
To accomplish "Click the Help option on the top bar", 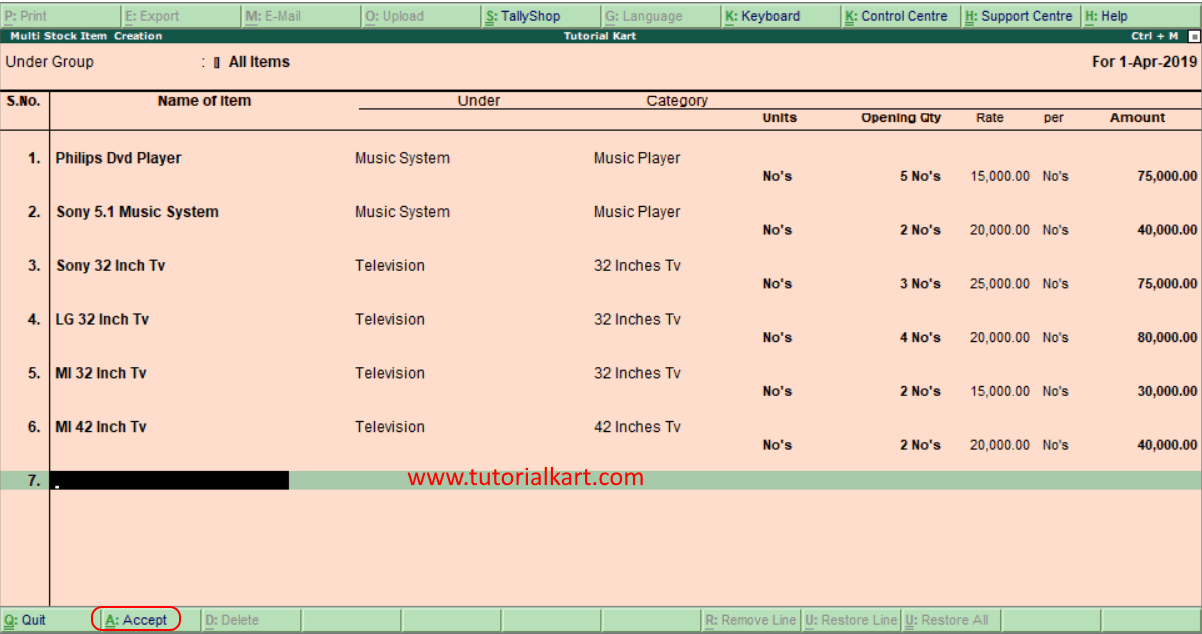I will (1106, 15).
